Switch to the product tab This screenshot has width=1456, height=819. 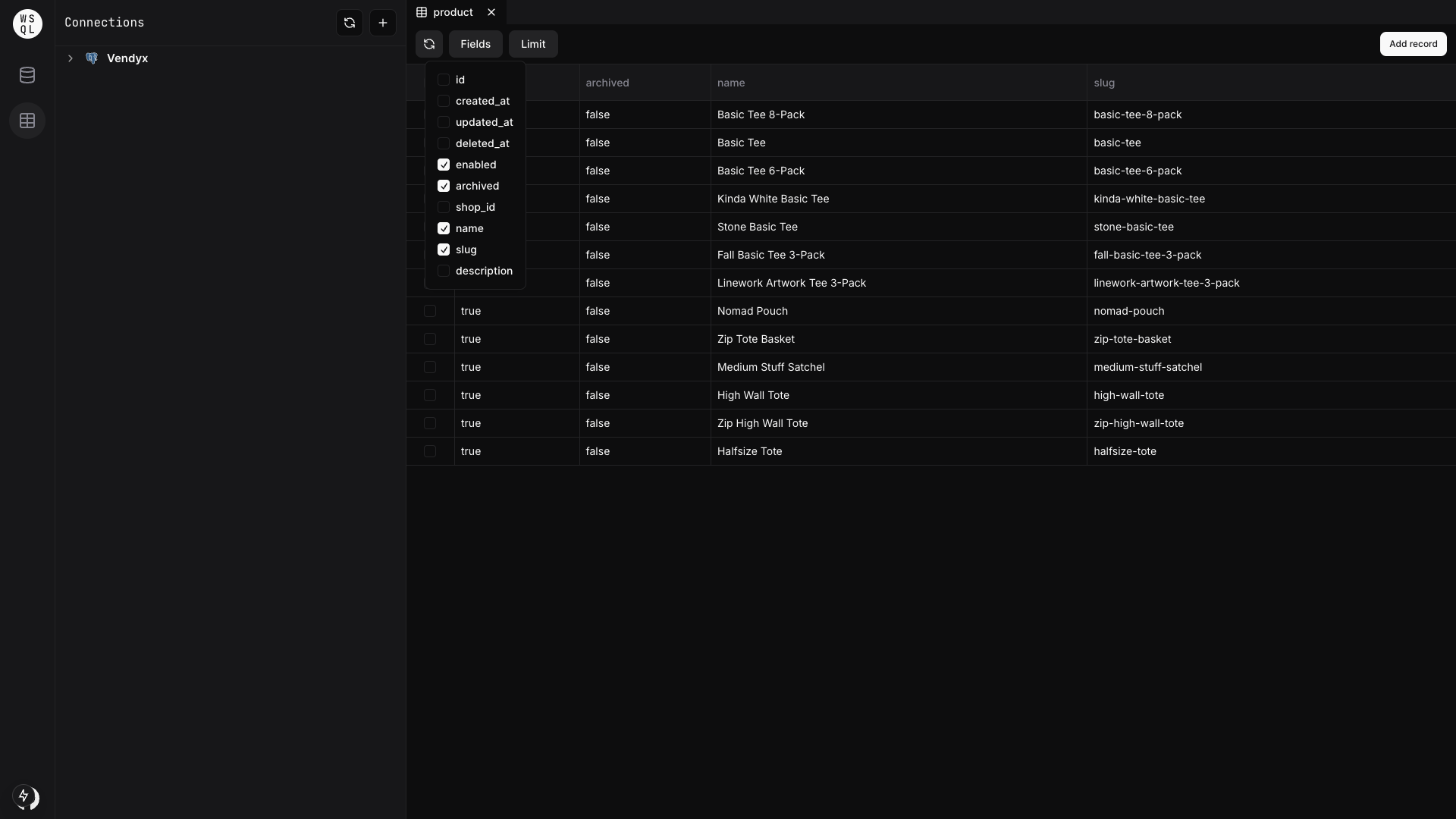pos(453,12)
